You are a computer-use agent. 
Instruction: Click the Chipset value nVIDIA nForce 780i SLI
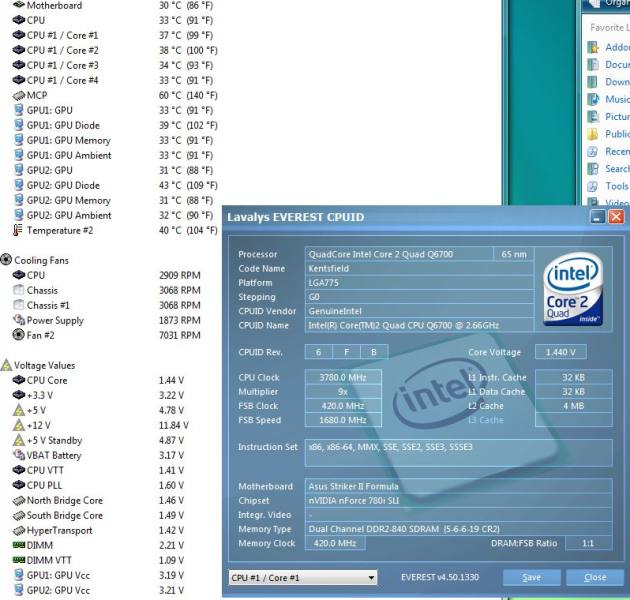[458, 500]
